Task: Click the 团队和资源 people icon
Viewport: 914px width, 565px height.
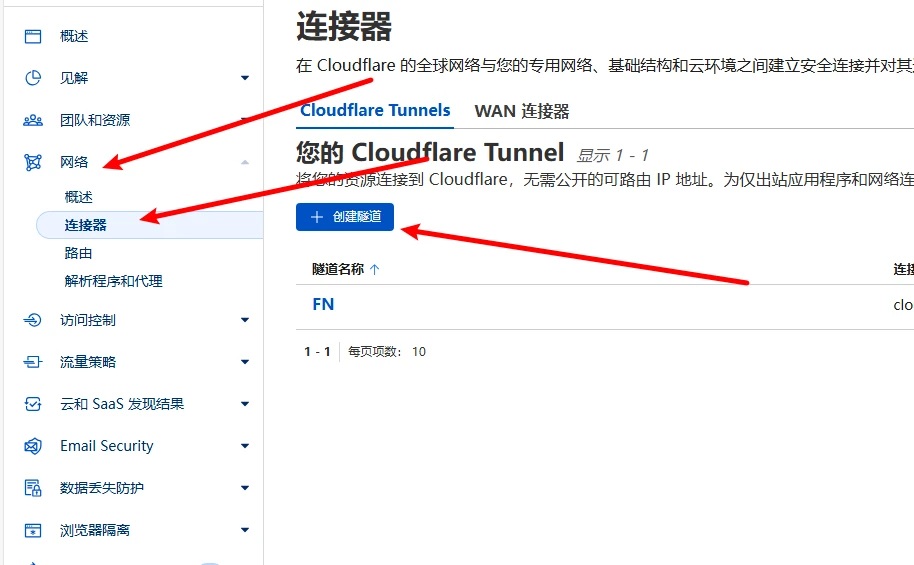Action: (33, 120)
